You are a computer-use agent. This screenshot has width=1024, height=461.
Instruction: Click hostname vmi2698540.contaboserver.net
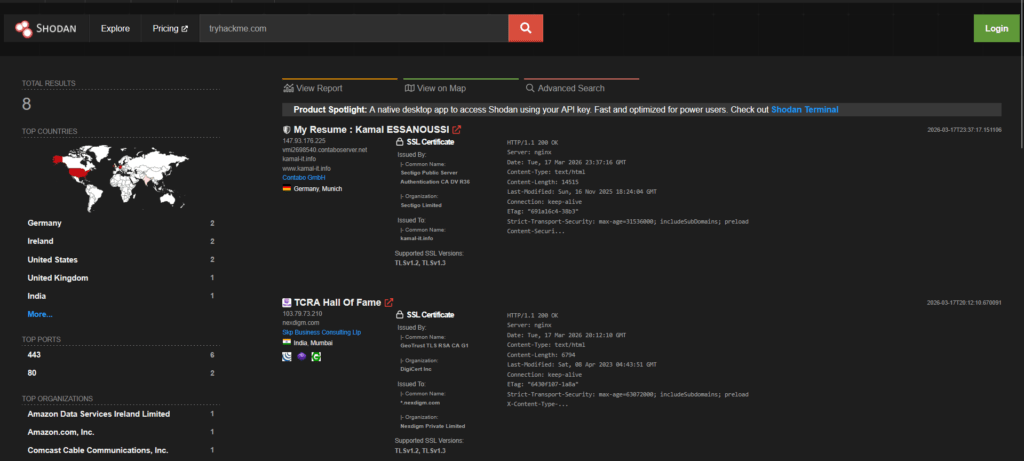[325, 150]
